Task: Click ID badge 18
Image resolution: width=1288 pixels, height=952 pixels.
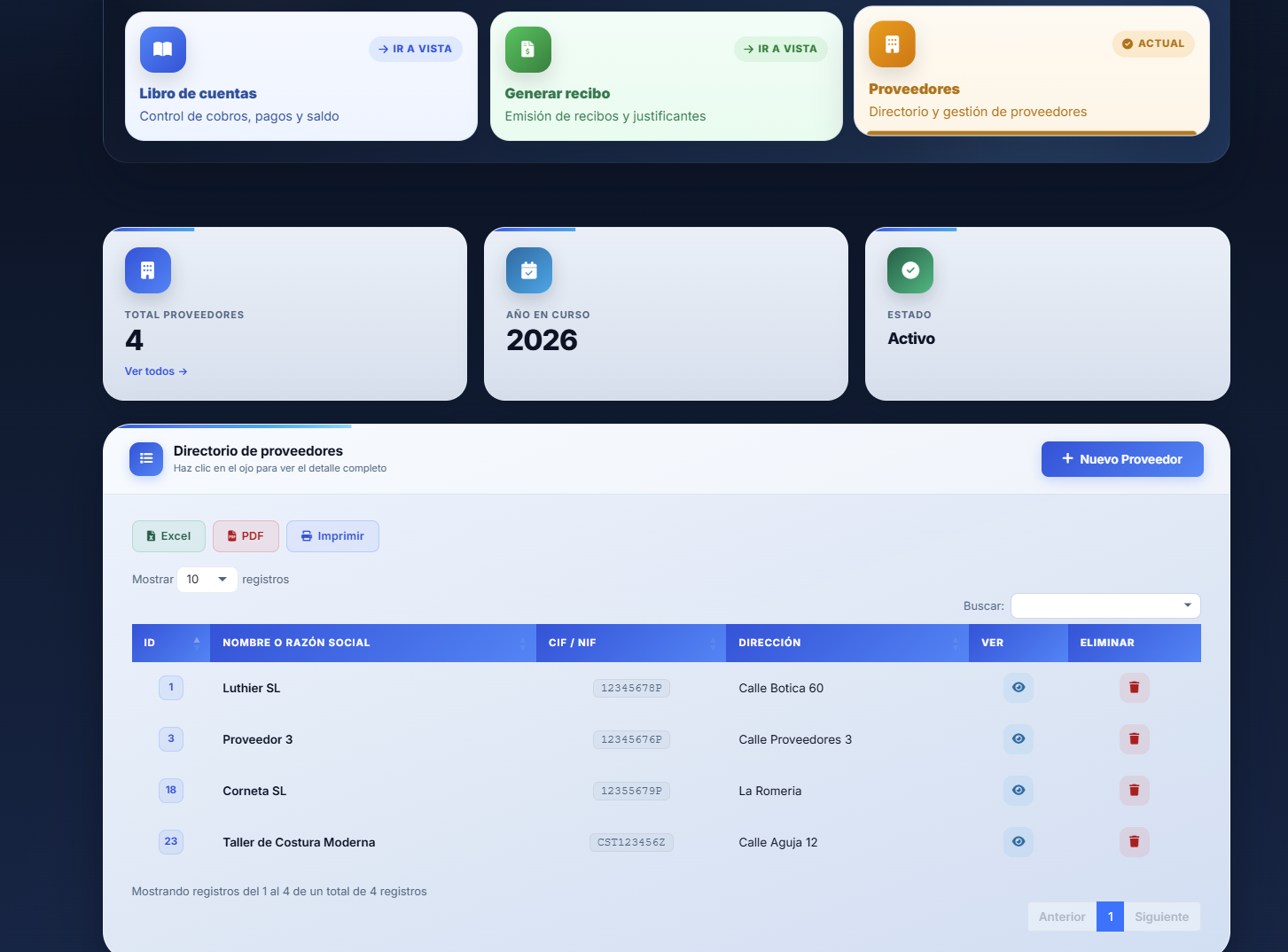Action: [171, 791]
